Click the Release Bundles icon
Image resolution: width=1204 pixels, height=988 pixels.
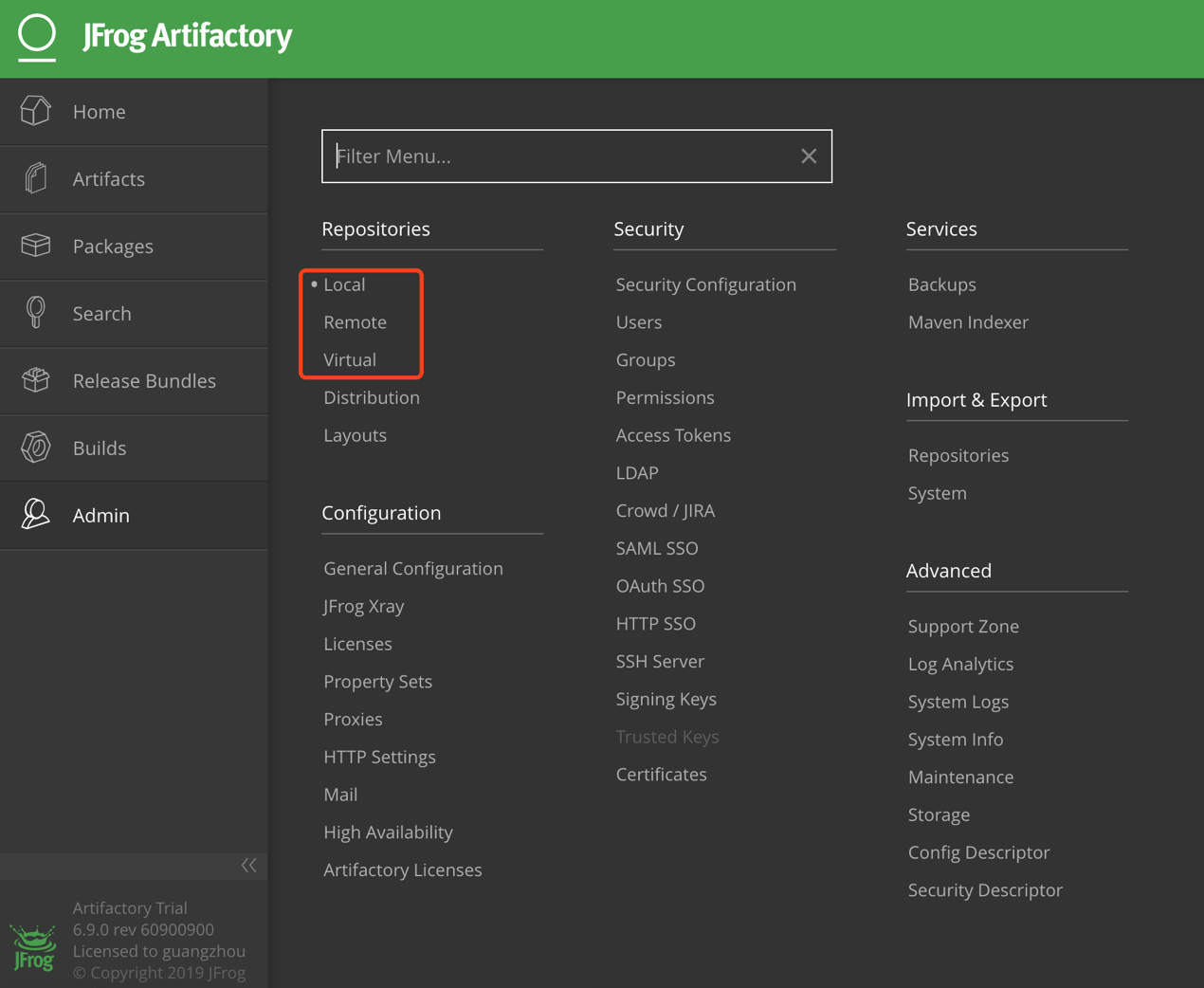[x=36, y=380]
